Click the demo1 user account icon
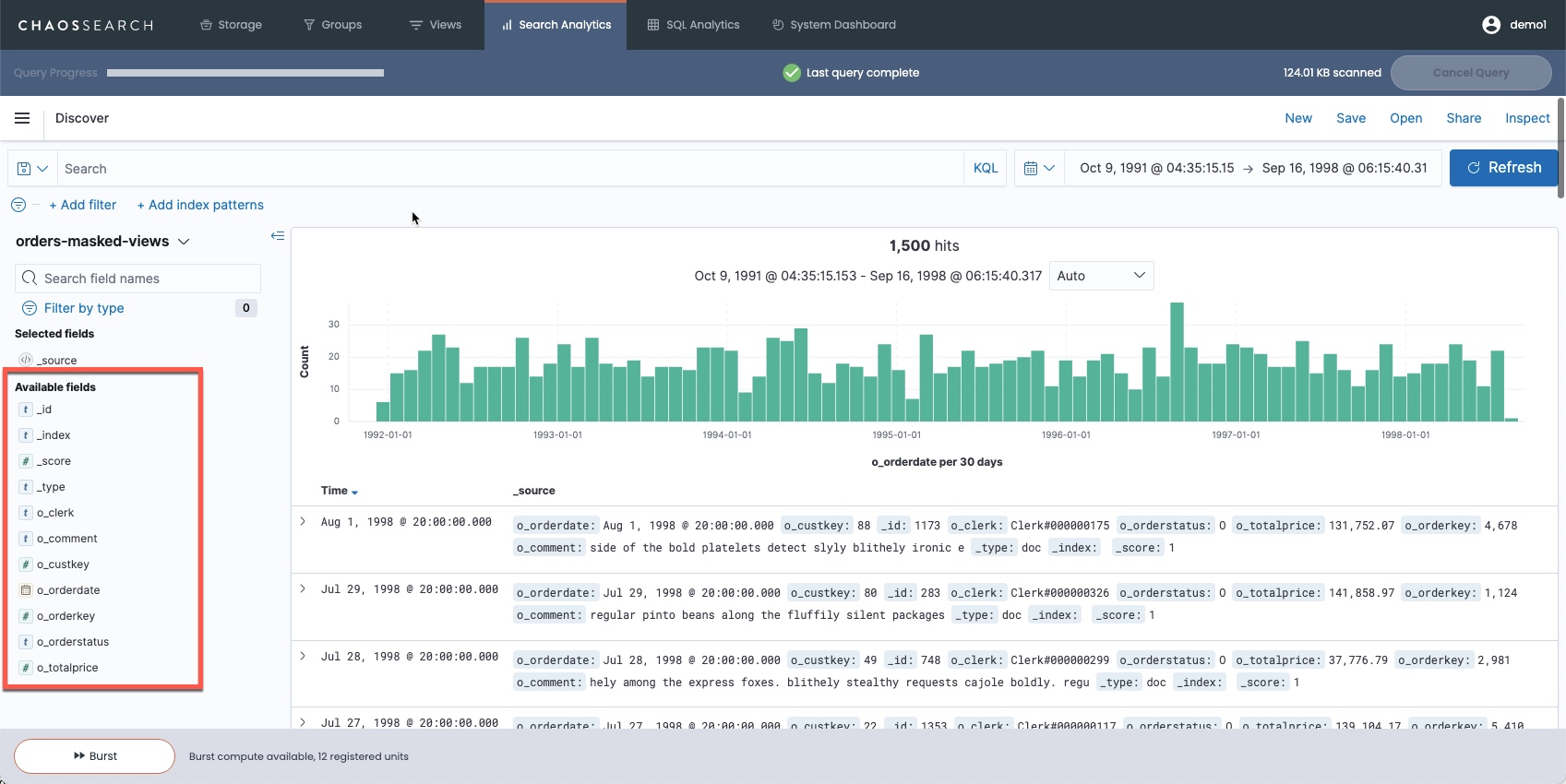Viewport: 1566px width, 784px height. 1490,25
